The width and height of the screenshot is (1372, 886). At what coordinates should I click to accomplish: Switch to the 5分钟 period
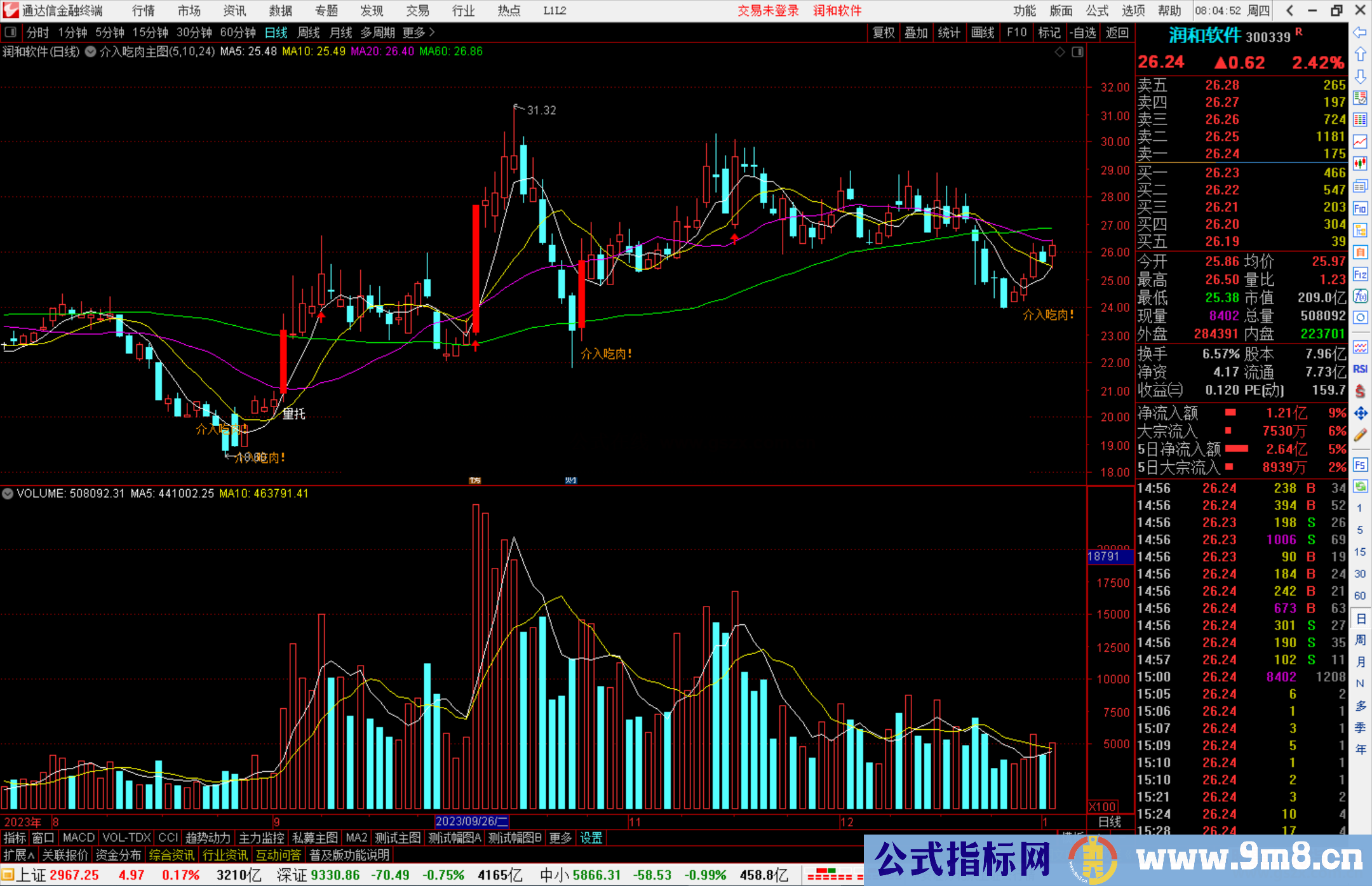110,32
